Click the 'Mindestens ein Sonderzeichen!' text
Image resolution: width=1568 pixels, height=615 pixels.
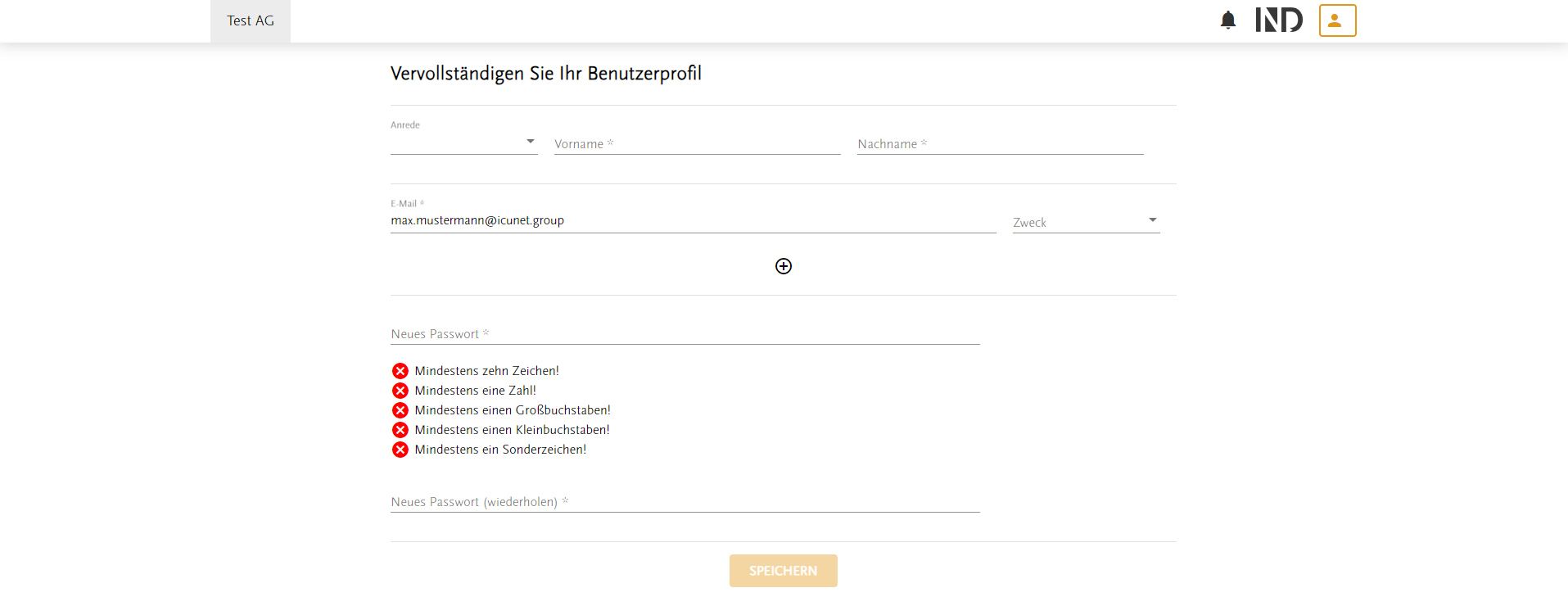(x=500, y=450)
